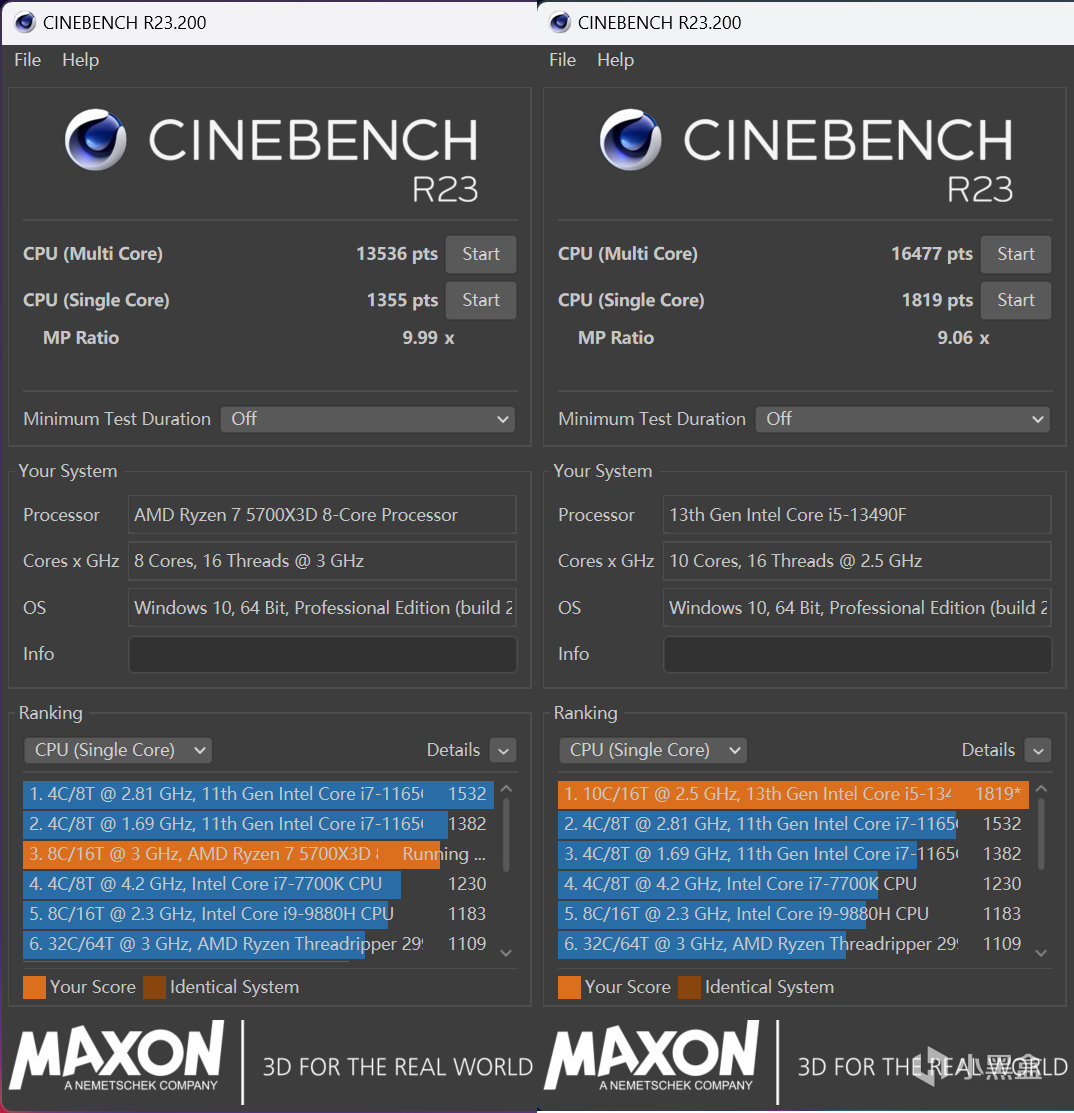
Task: Click the 9.06 x MP Ratio value
Action: pyautogui.click(x=963, y=338)
